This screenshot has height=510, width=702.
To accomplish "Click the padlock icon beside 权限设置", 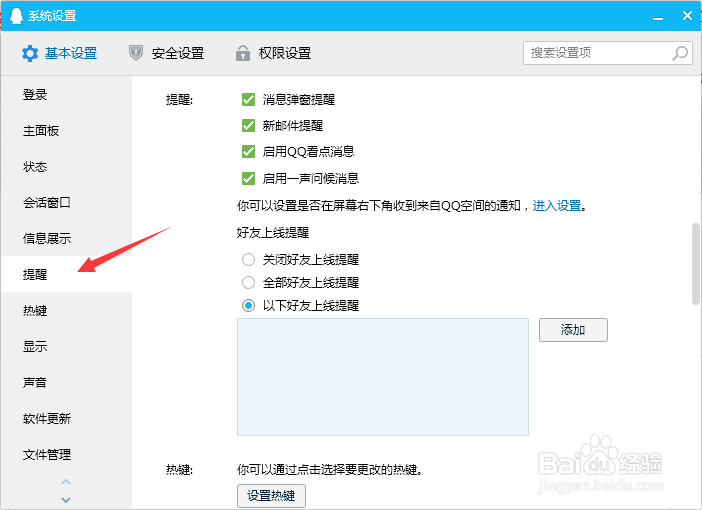I will pyautogui.click(x=243, y=53).
